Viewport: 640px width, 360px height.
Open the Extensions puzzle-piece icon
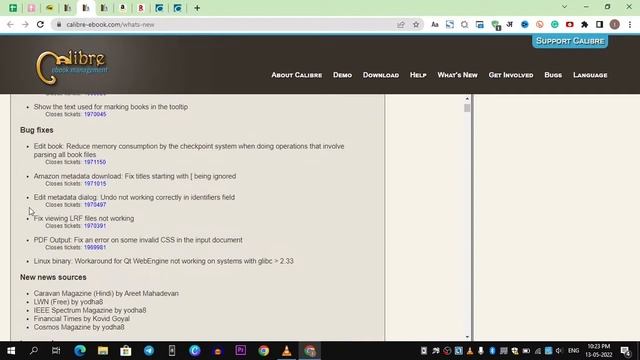pyautogui.click(x=584, y=24)
